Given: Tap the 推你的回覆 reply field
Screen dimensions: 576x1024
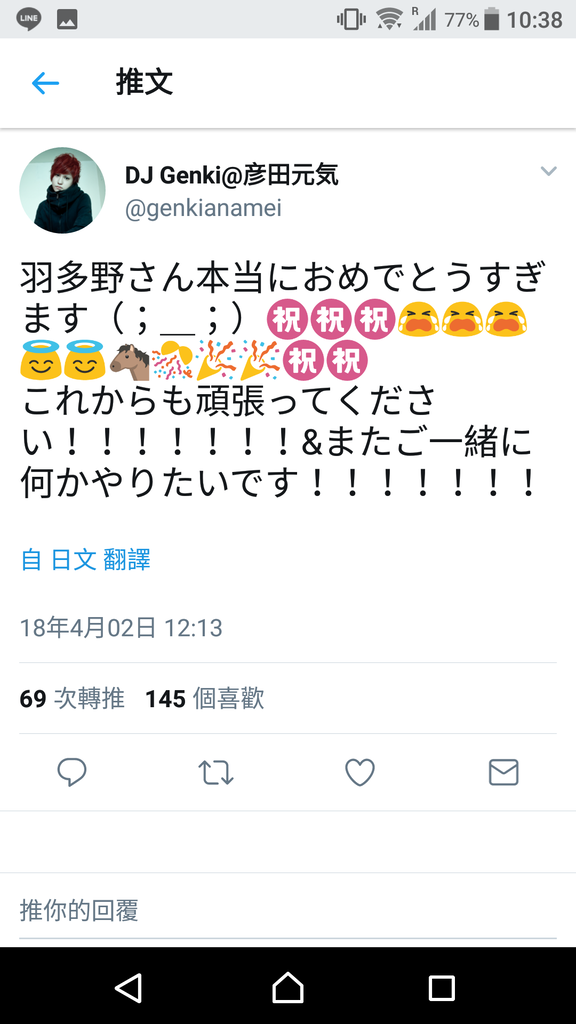Looking at the screenshot, I should (288, 910).
